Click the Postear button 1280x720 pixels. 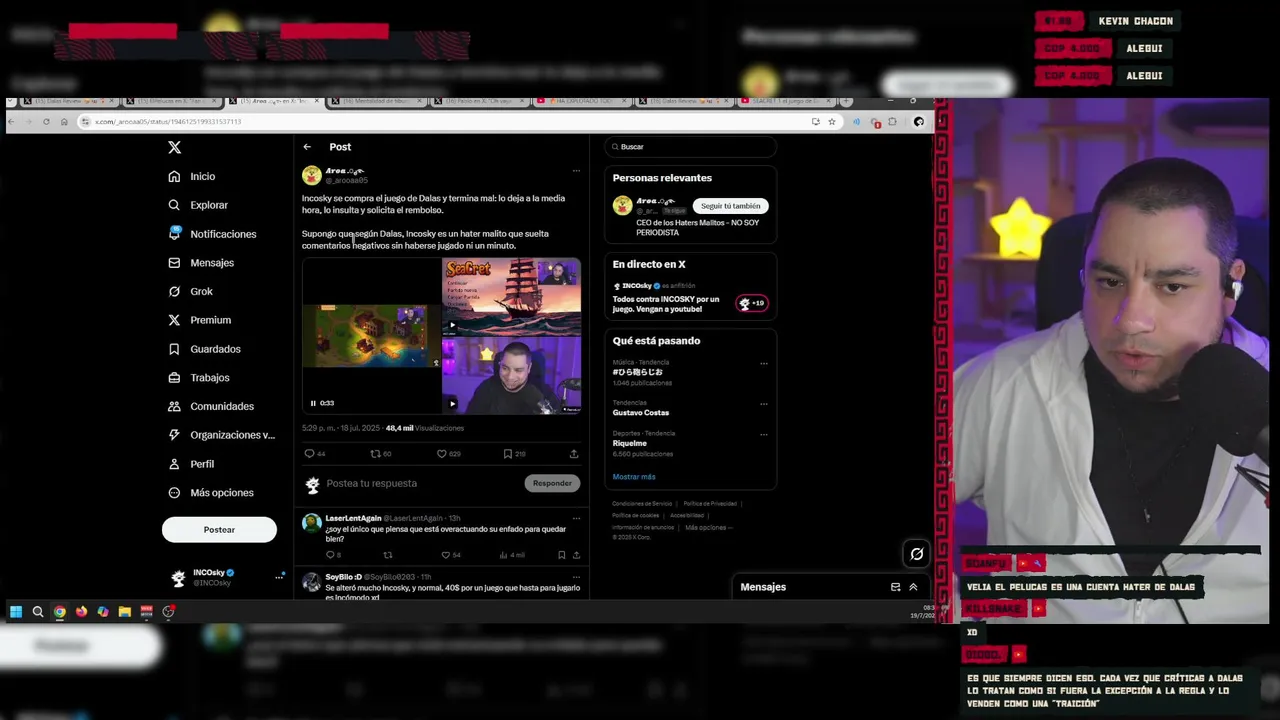pyautogui.click(x=219, y=530)
